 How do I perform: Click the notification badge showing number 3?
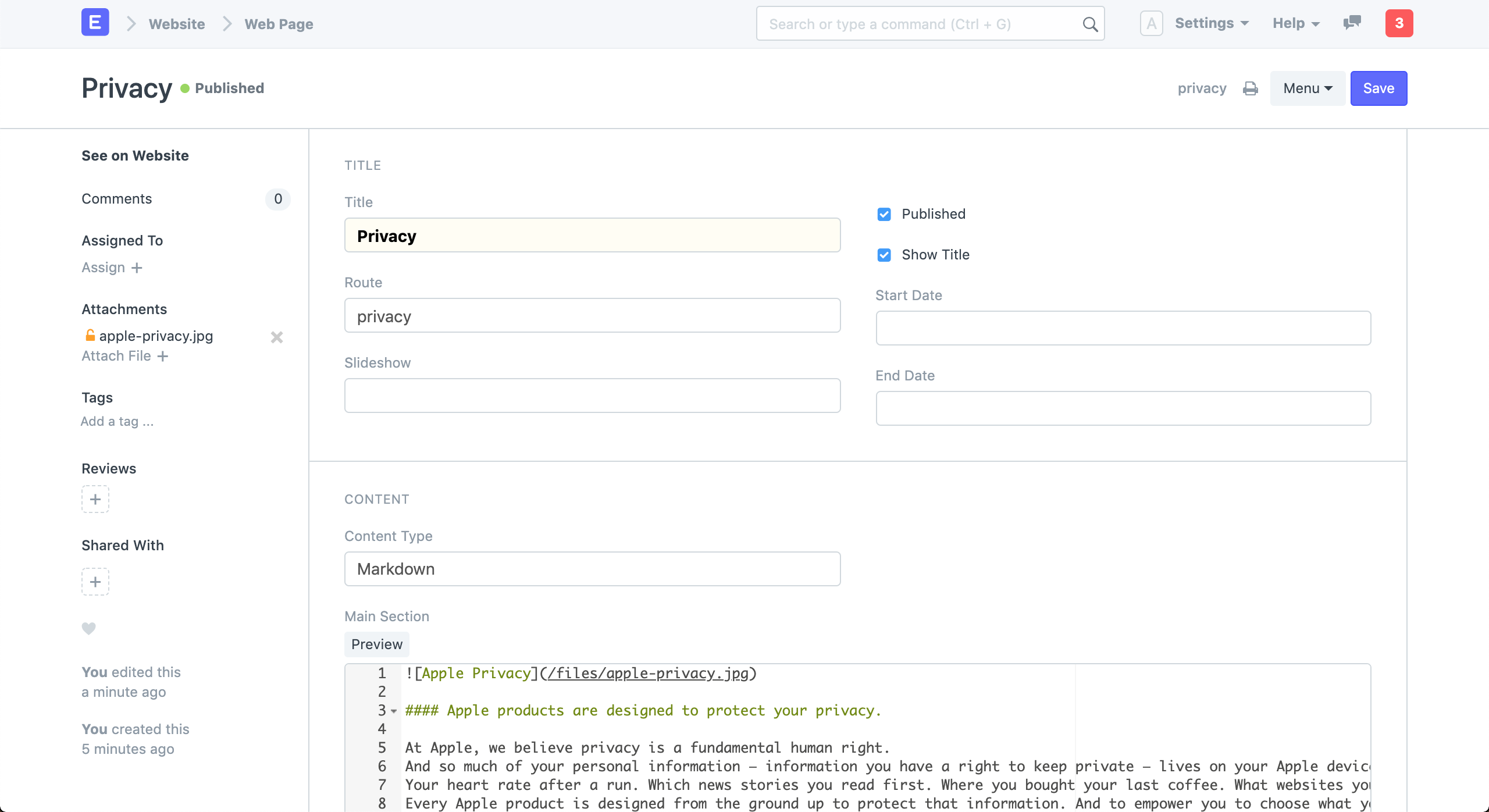(x=1399, y=23)
